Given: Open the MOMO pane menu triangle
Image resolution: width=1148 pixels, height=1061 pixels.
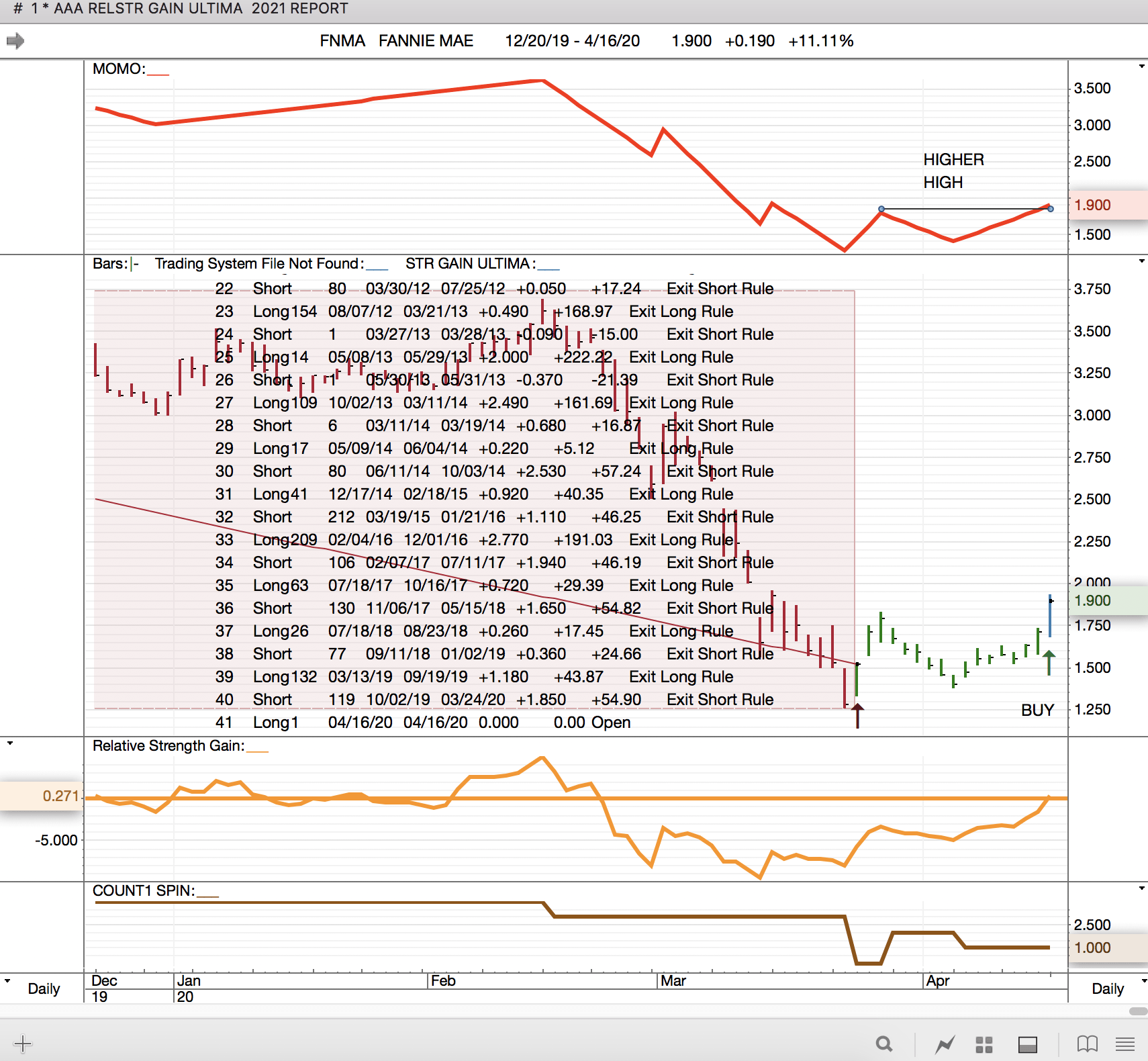Looking at the screenshot, I should [x=1141, y=66].
